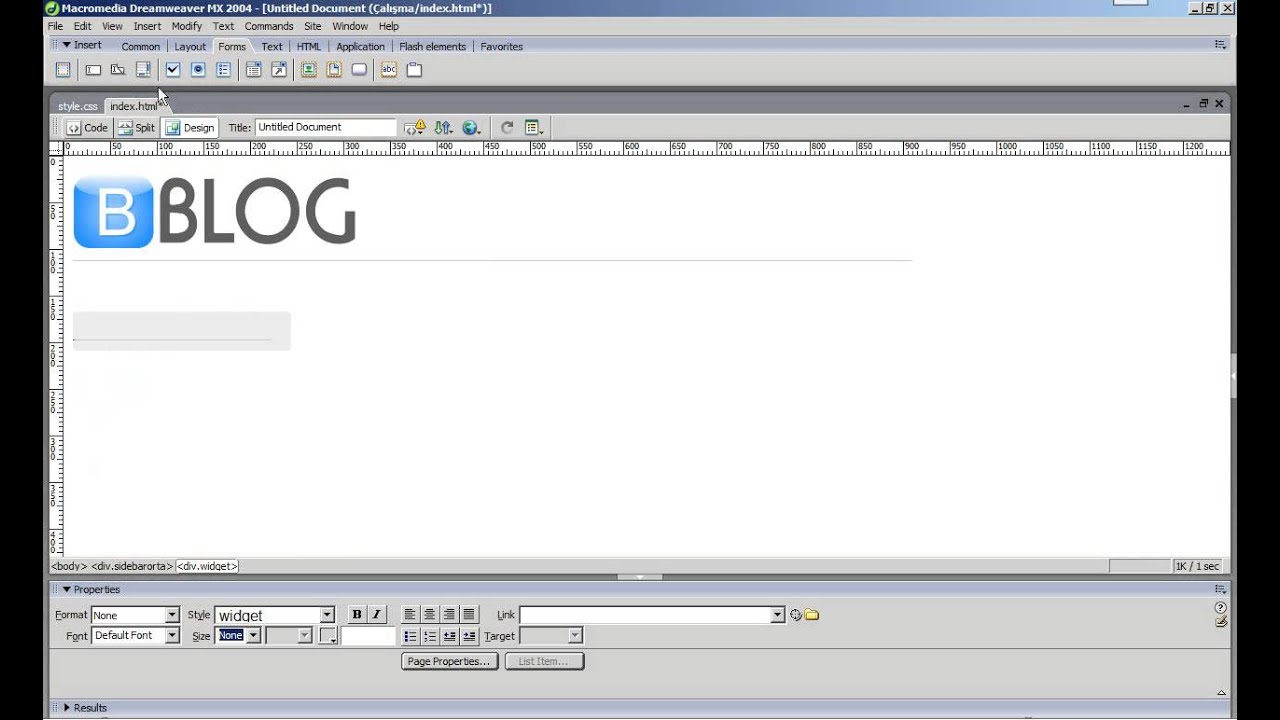Screen dimensions: 1280x720
Task: Insert a Checkbox form object
Action: [173, 70]
